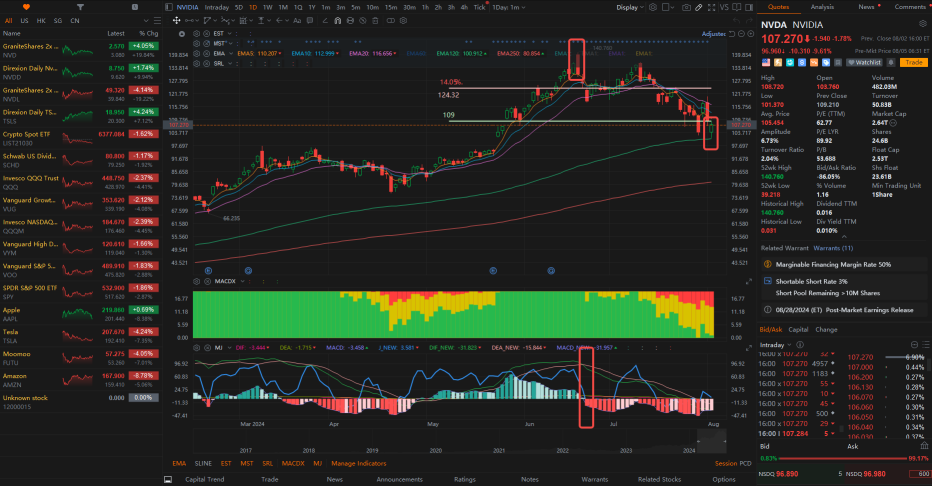The width and height of the screenshot is (932, 486).
Task: Remove the SRL indicator with its X icon
Action: (206, 63)
